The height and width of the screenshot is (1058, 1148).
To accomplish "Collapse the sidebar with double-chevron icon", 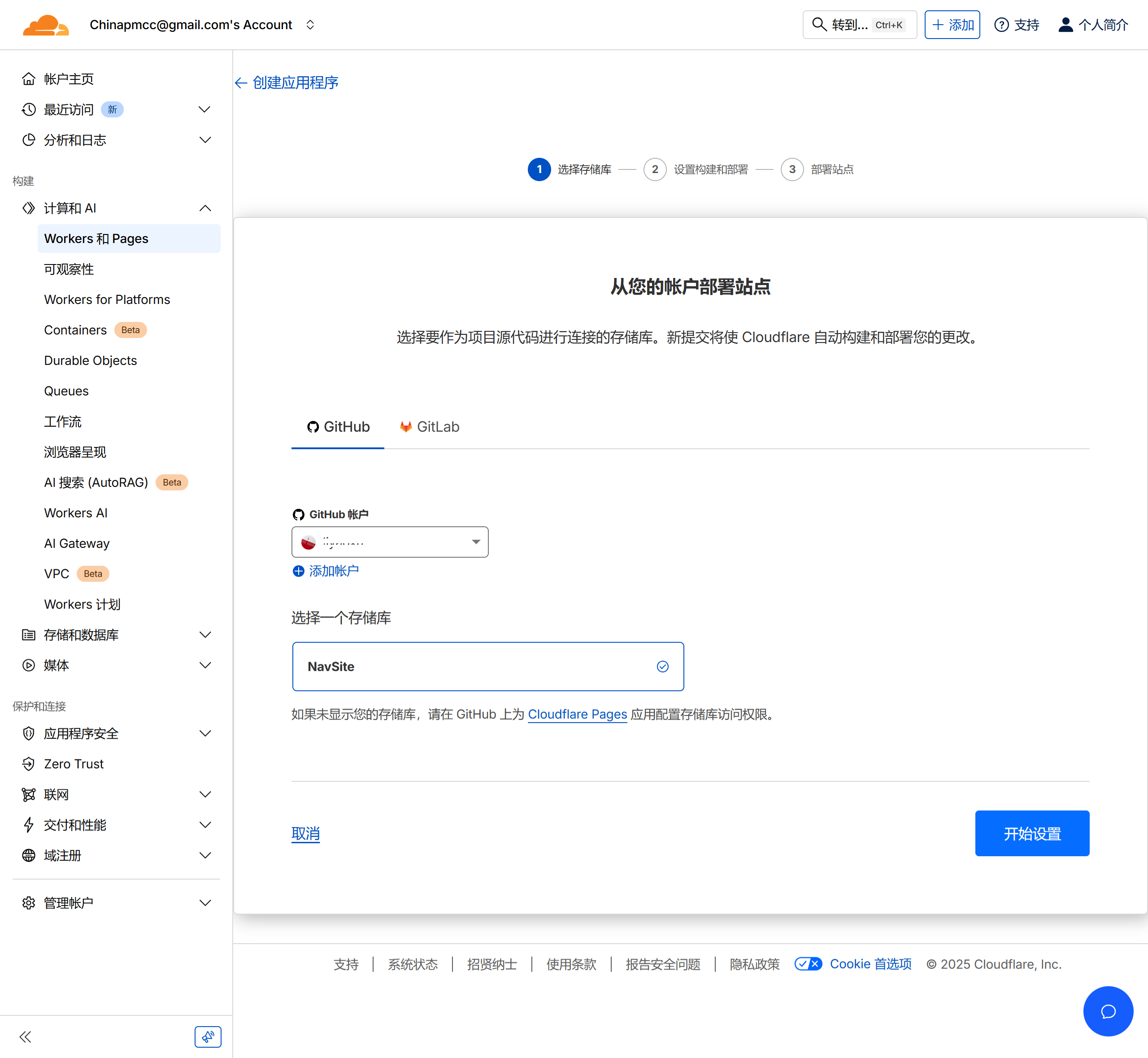I will pyautogui.click(x=25, y=1037).
